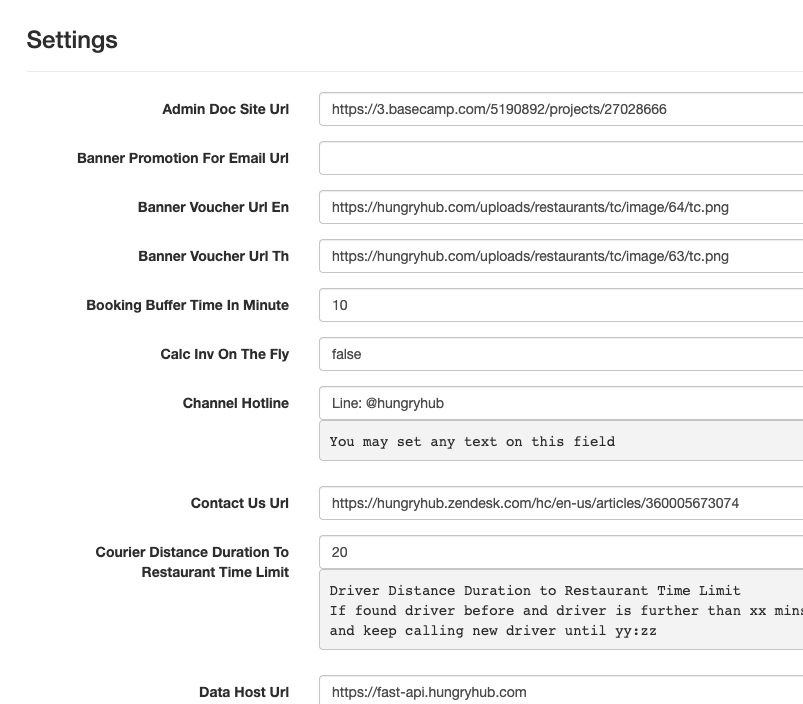Edit the Booking Buffer Time In Minute value

point(560,305)
